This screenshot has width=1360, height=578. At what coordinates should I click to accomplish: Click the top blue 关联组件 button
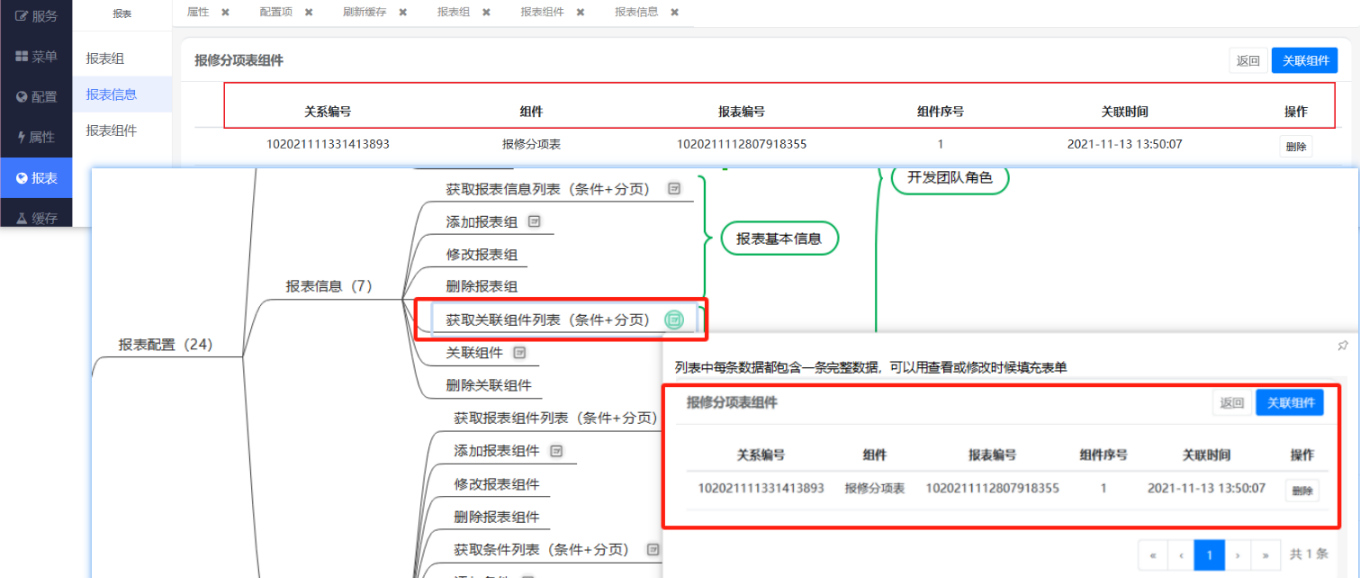coord(1305,60)
